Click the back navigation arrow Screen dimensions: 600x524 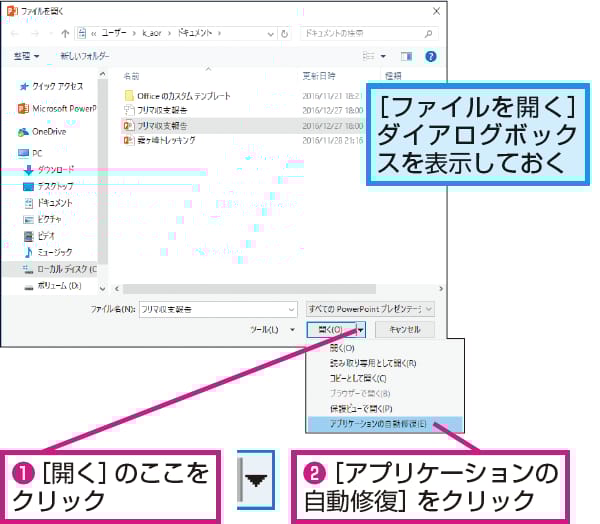15,34
